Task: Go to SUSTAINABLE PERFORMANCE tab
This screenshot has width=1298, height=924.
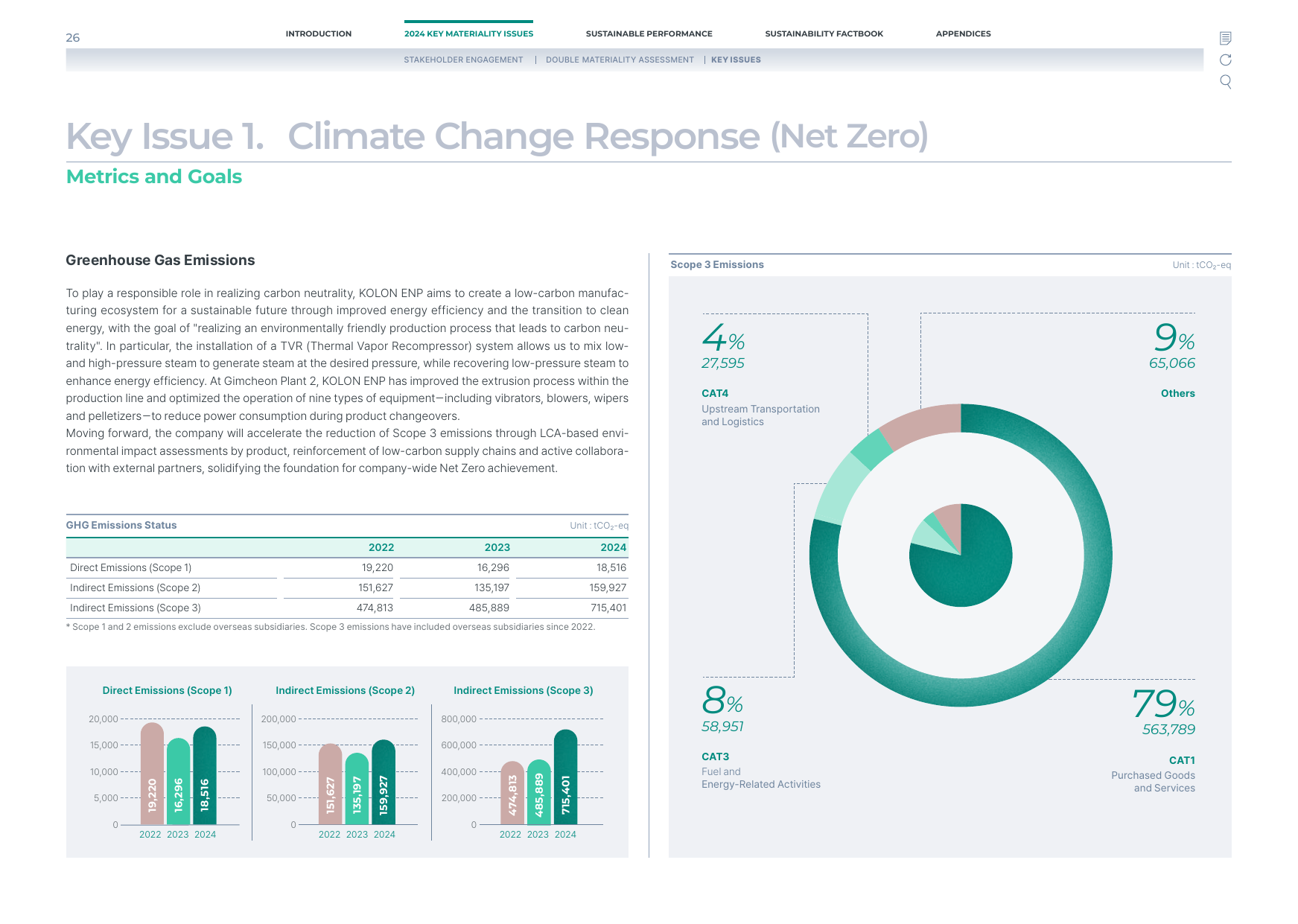Action: [649, 34]
